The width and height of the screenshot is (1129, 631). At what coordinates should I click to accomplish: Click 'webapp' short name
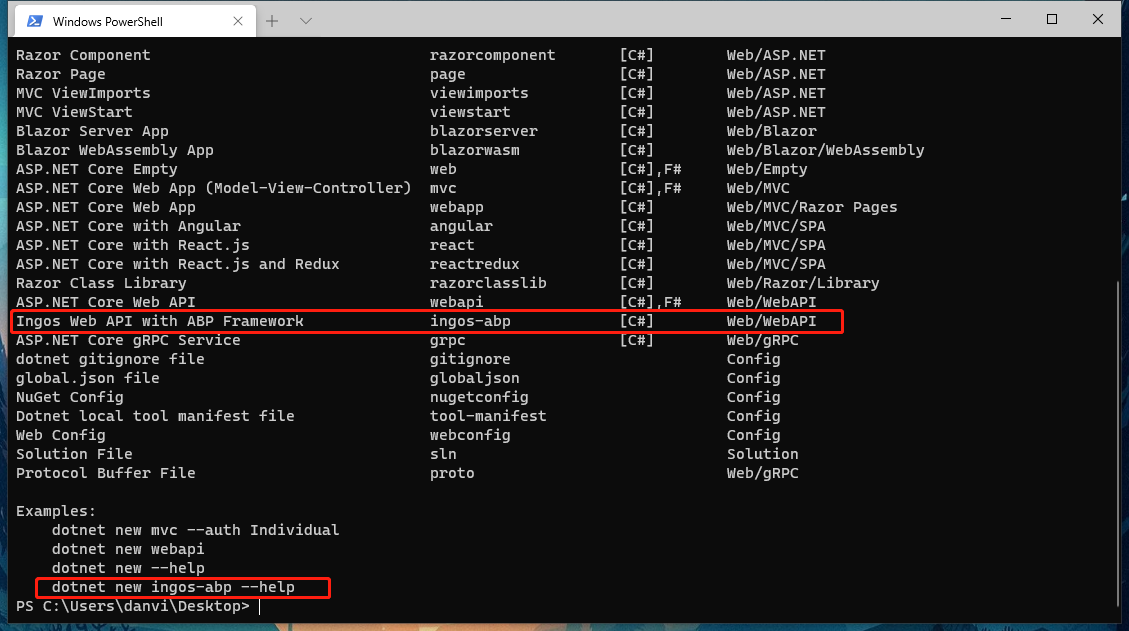456,207
